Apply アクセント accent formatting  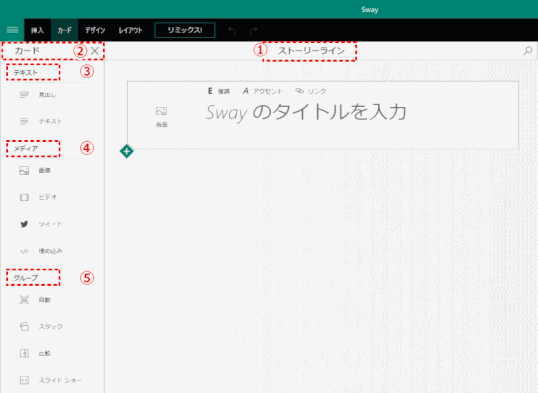tap(262, 91)
